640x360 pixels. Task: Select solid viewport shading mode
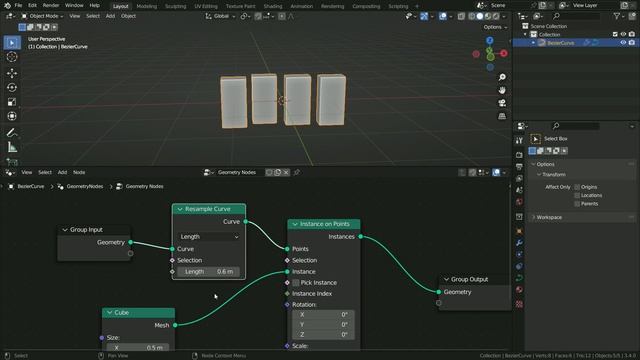[480, 16]
